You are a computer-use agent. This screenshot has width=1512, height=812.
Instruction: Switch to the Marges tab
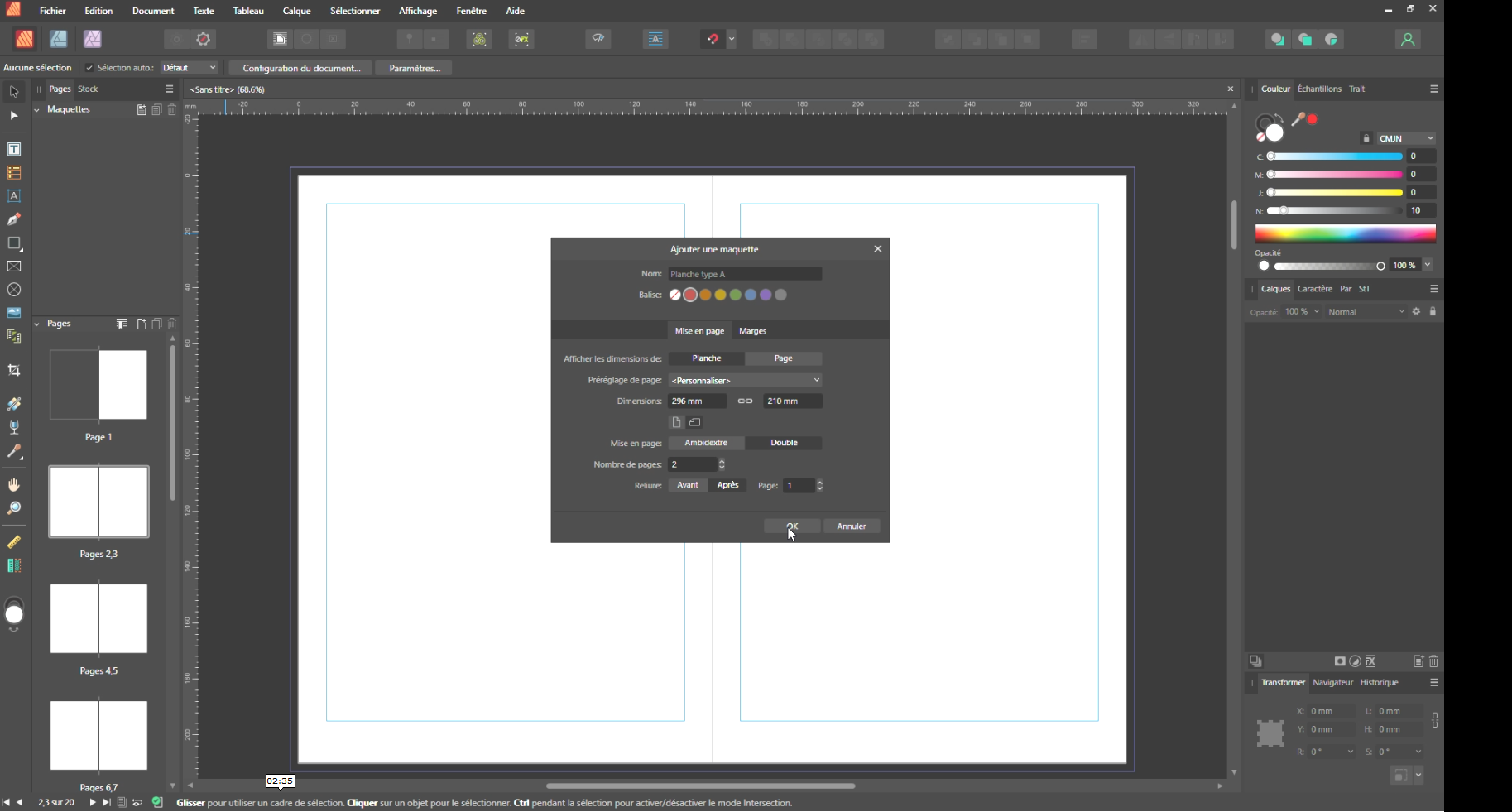(x=752, y=331)
